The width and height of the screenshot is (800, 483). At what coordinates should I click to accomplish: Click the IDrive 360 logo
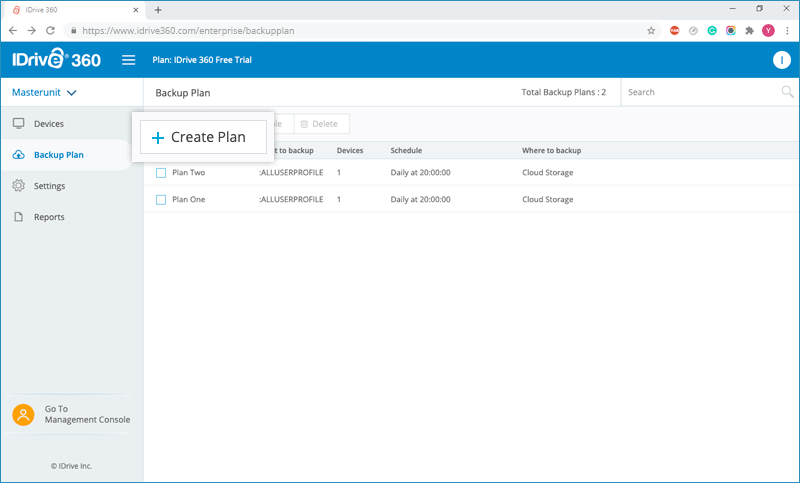click(57, 59)
